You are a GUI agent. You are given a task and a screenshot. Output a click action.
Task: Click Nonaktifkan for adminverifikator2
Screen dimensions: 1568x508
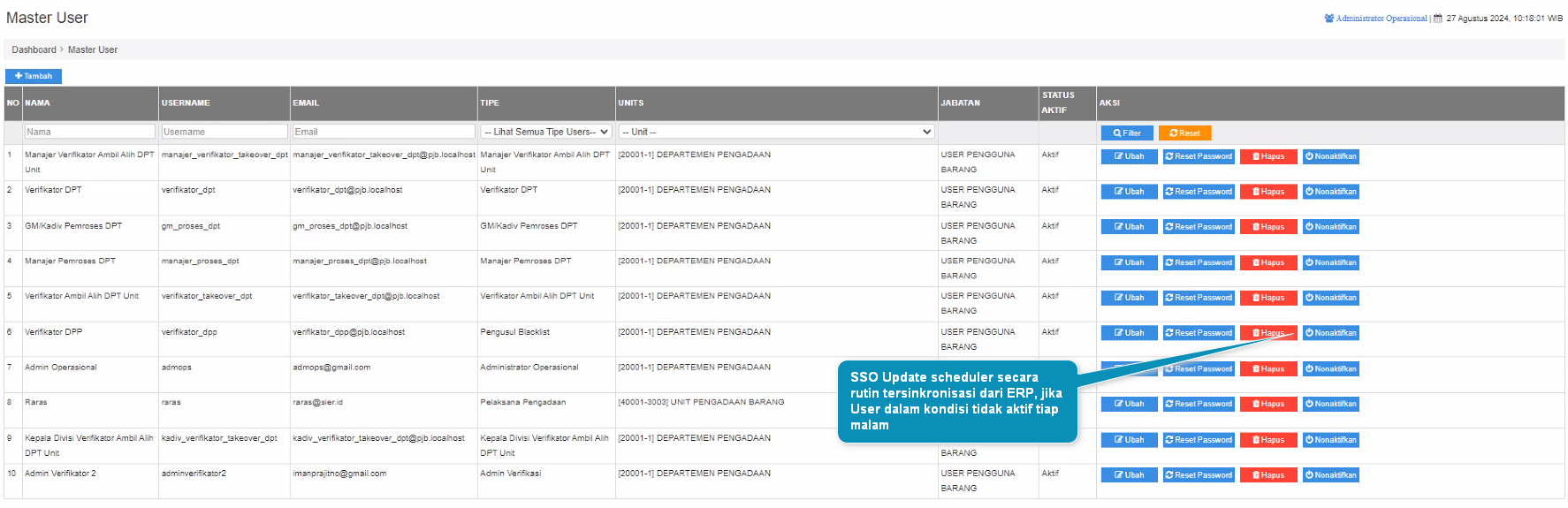[1330, 475]
